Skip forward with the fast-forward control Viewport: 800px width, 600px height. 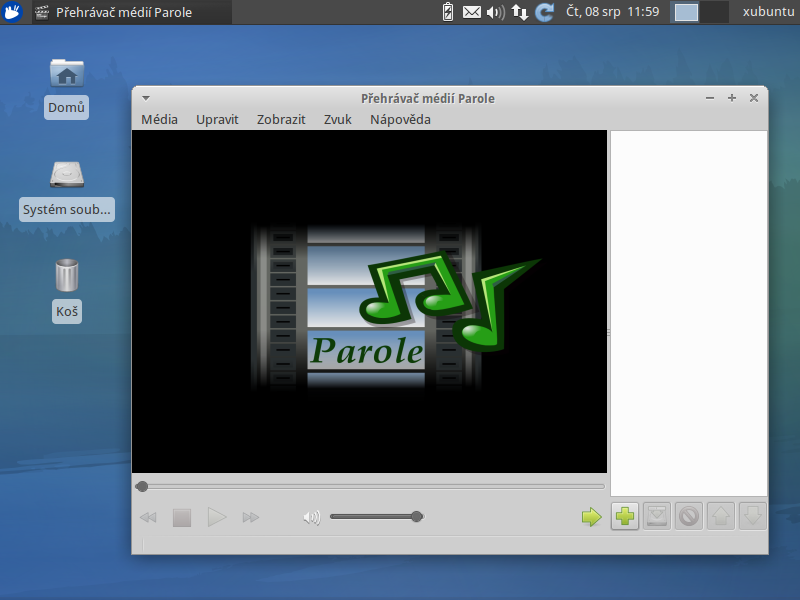[250, 516]
